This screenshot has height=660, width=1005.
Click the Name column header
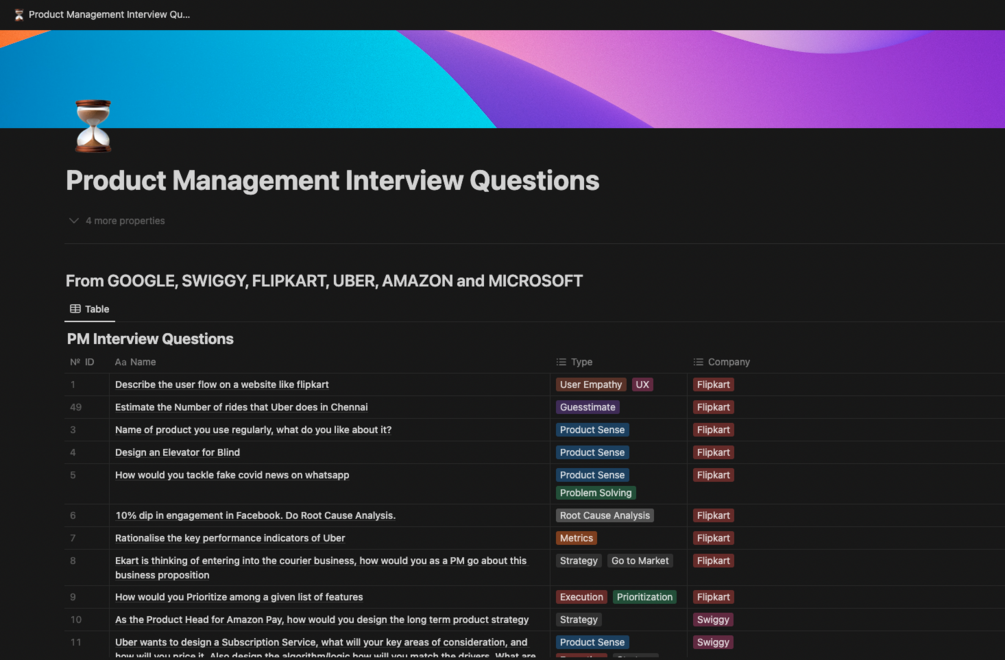click(x=135, y=362)
